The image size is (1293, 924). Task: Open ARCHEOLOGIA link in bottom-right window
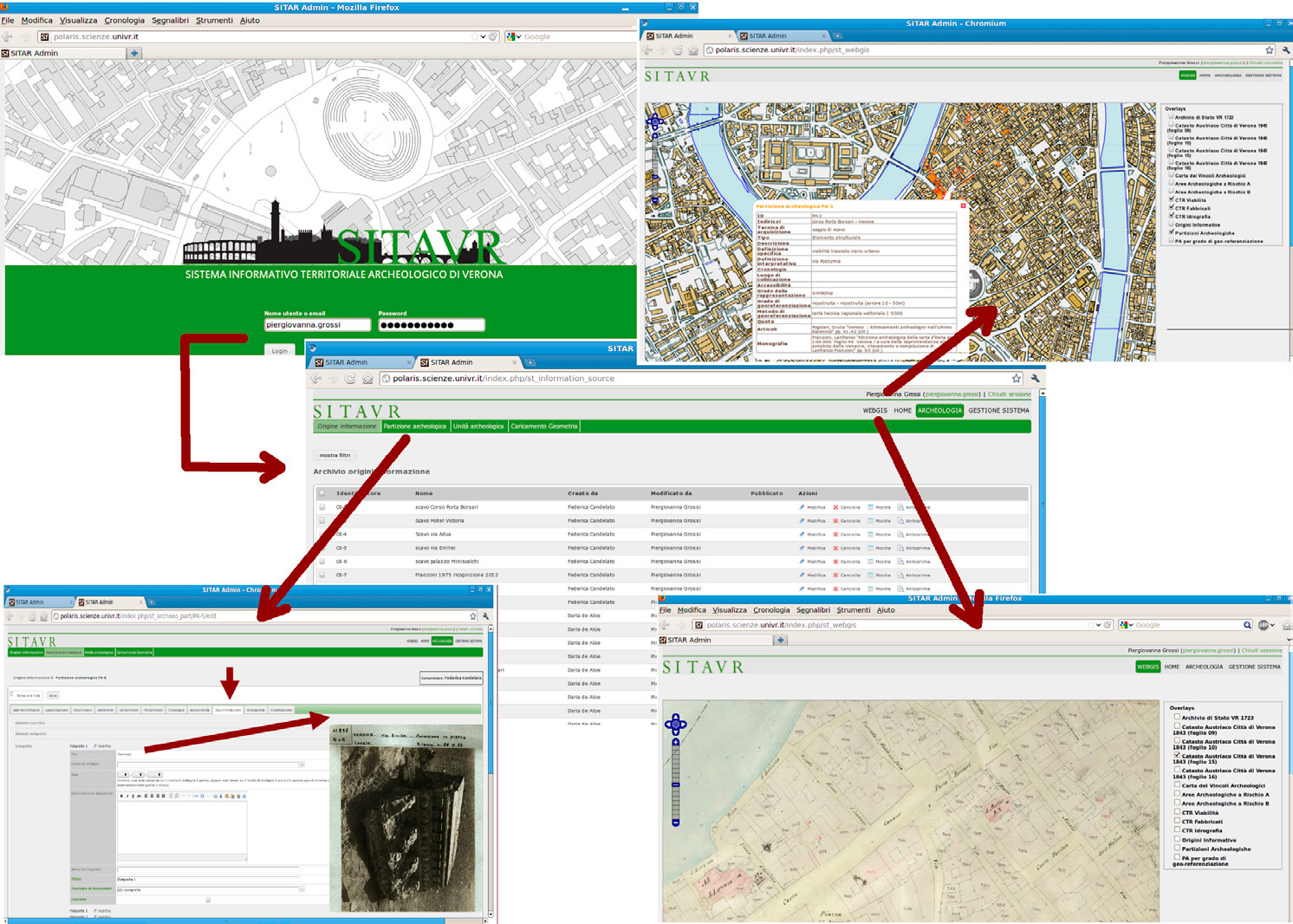point(1204,667)
